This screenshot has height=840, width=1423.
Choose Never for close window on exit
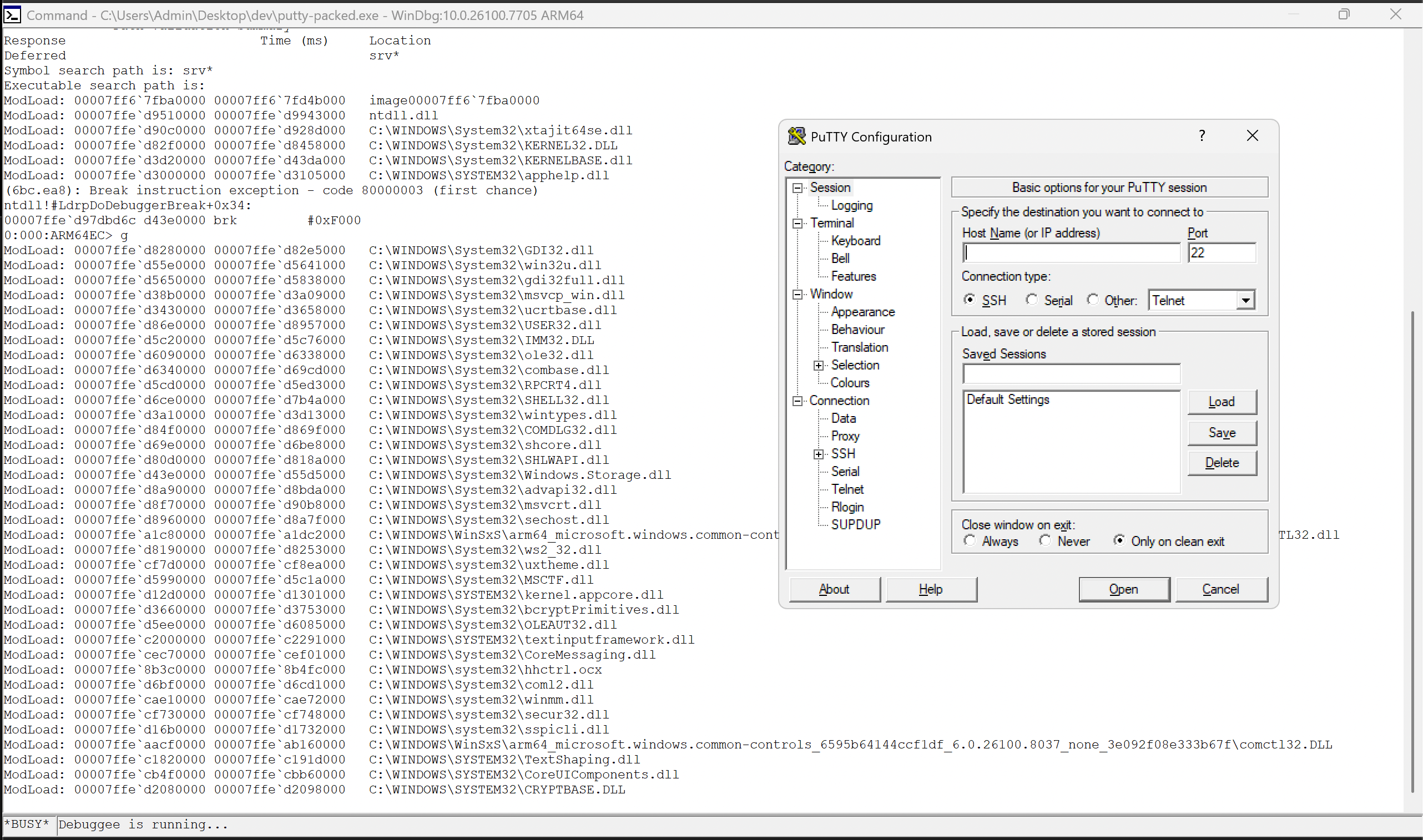tap(1045, 540)
